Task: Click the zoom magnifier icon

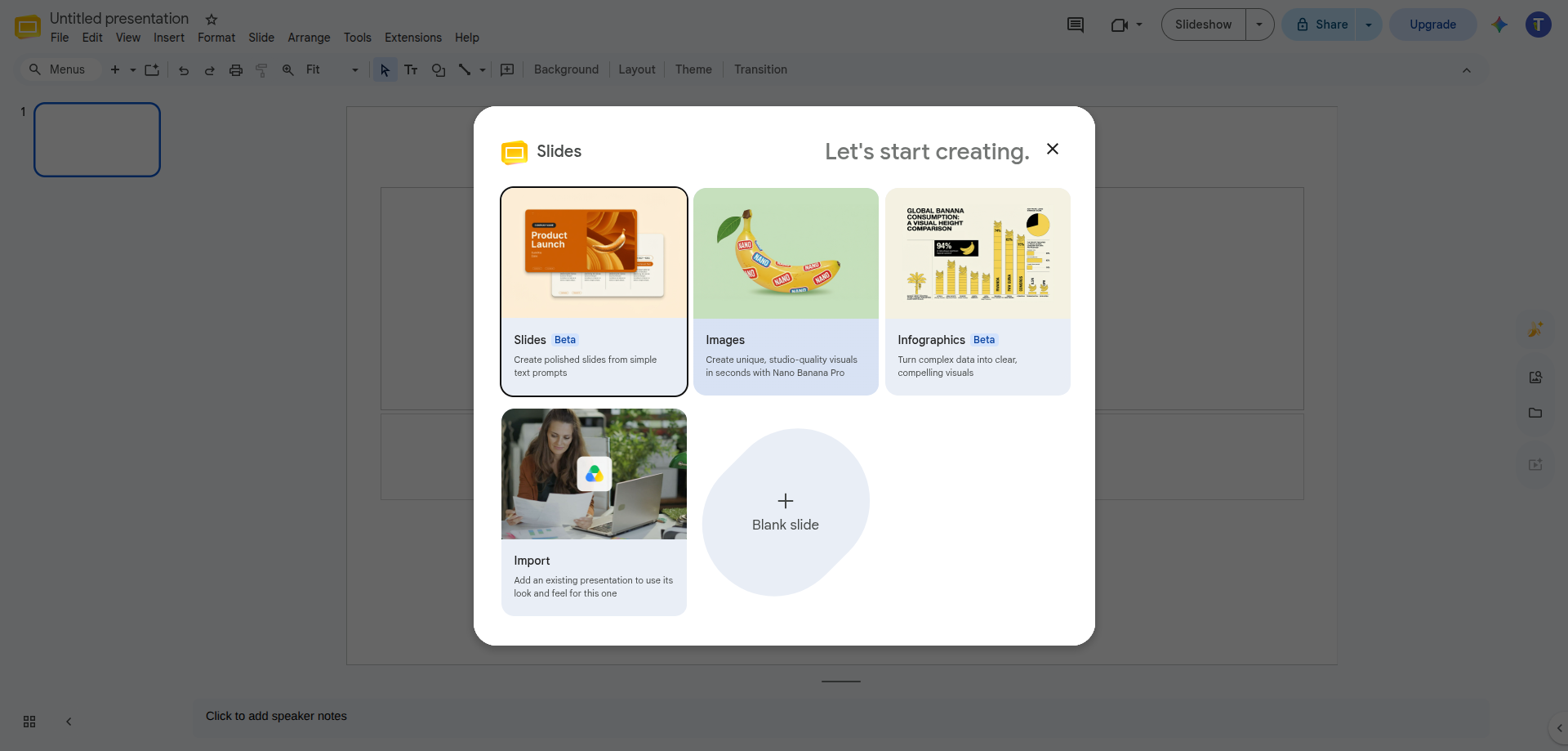Action: pos(287,69)
